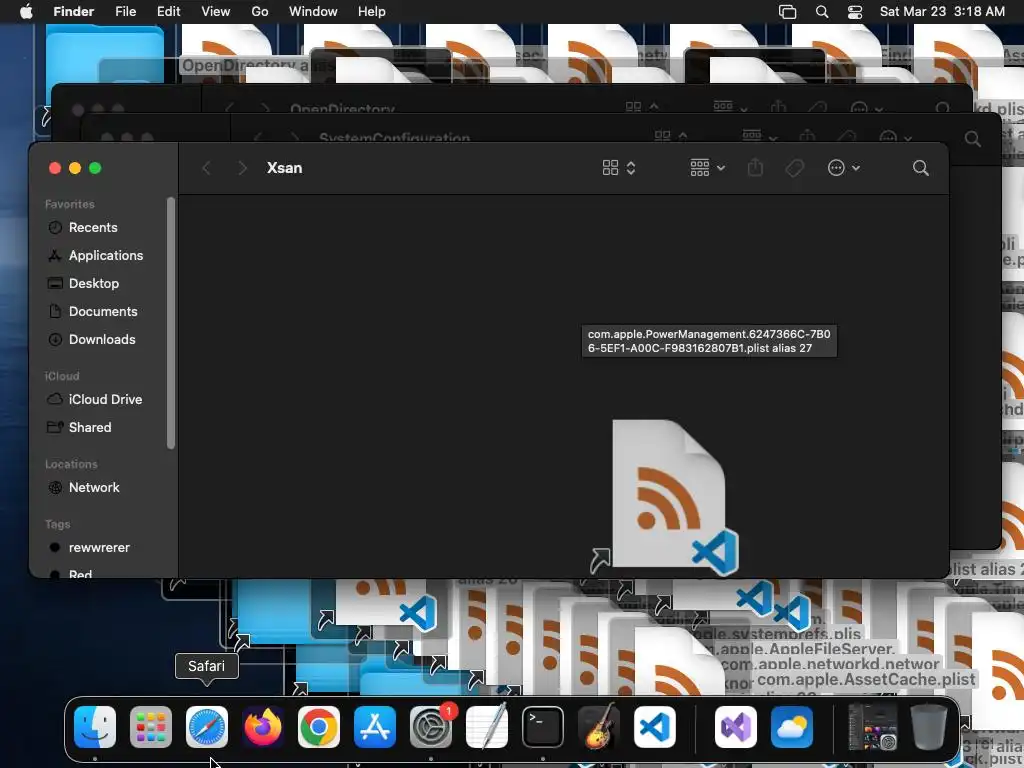Open the Edit menu
Image resolution: width=1024 pixels, height=768 pixels.
click(168, 11)
